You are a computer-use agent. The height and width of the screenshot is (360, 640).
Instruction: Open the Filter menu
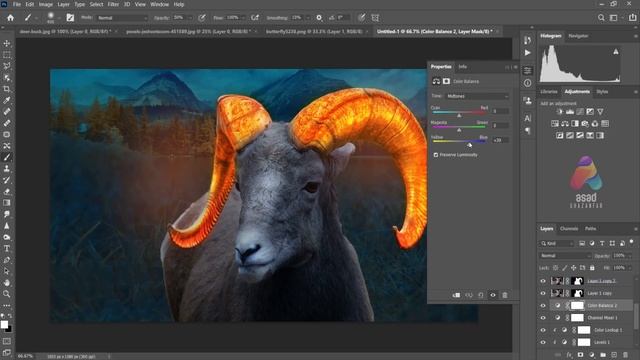point(113,4)
